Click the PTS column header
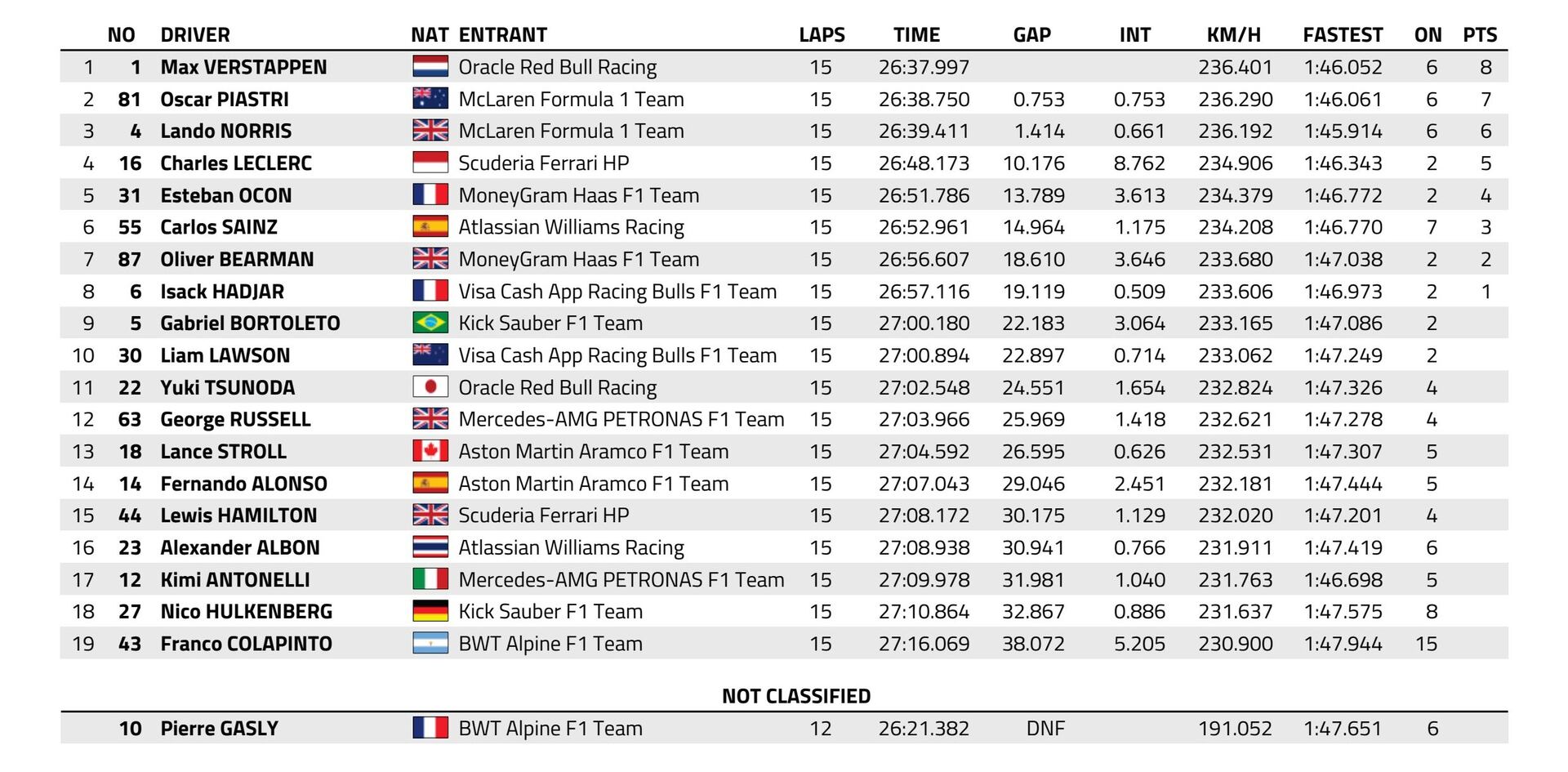1568x772 pixels. click(1480, 35)
